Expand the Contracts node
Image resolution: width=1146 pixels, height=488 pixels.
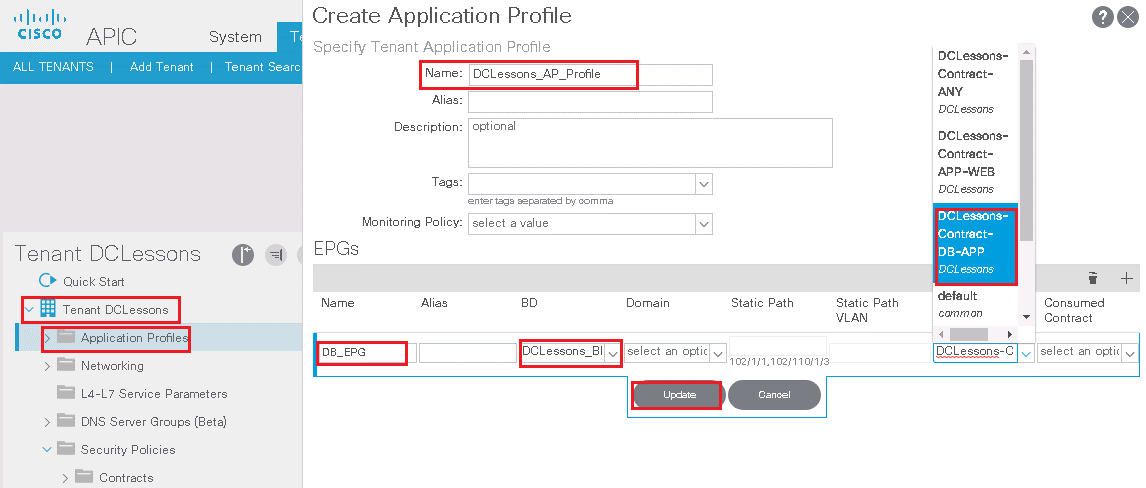(66, 478)
